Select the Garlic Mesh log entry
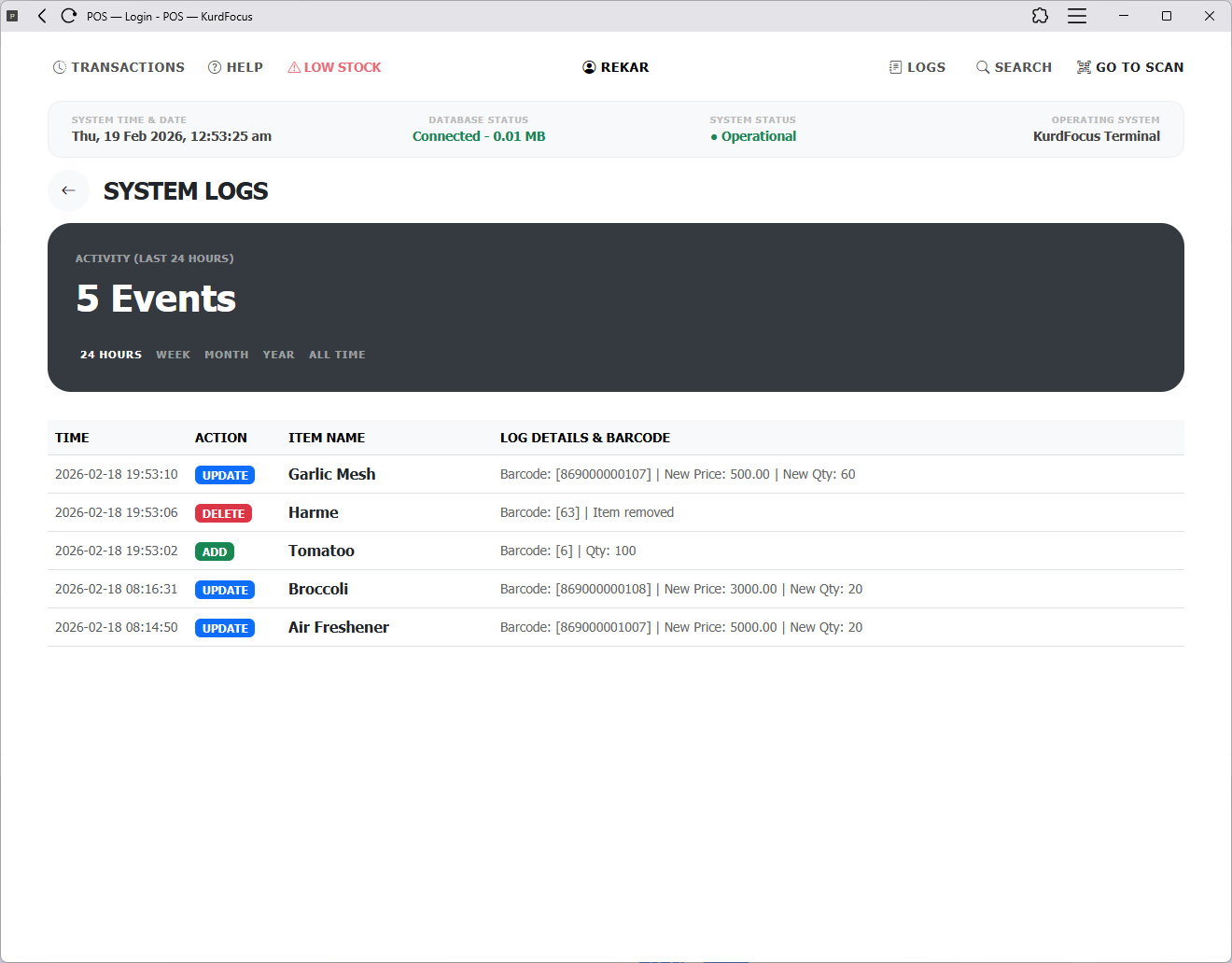This screenshot has height=963, width=1232. click(331, 474)
